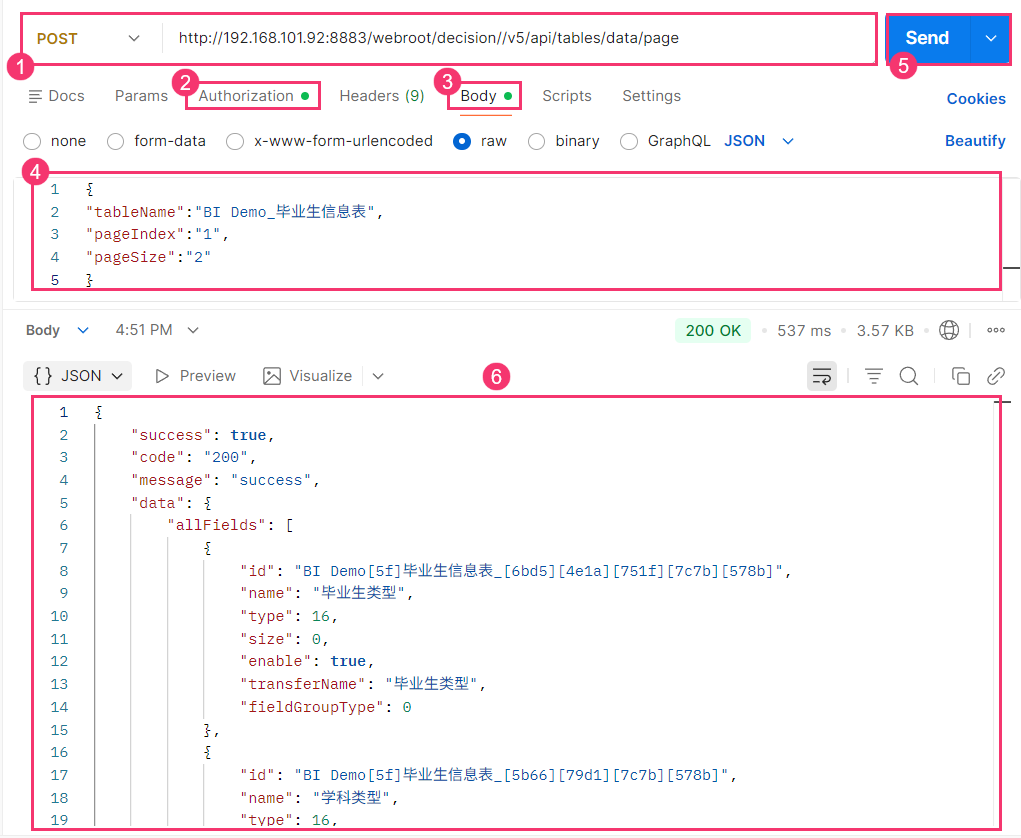Switch to the request Body tab
The width and height of the screenshot is (1021, 838).
486,96
